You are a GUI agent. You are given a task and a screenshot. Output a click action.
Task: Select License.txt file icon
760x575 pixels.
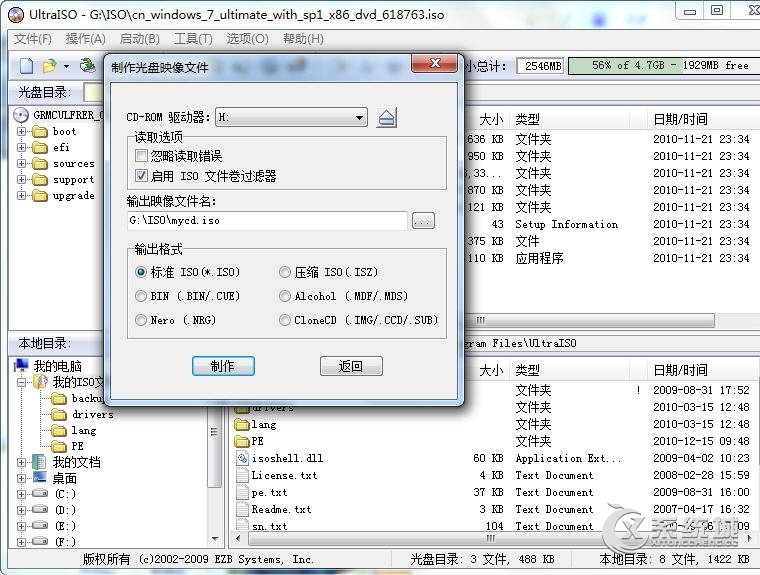point(242,475)
